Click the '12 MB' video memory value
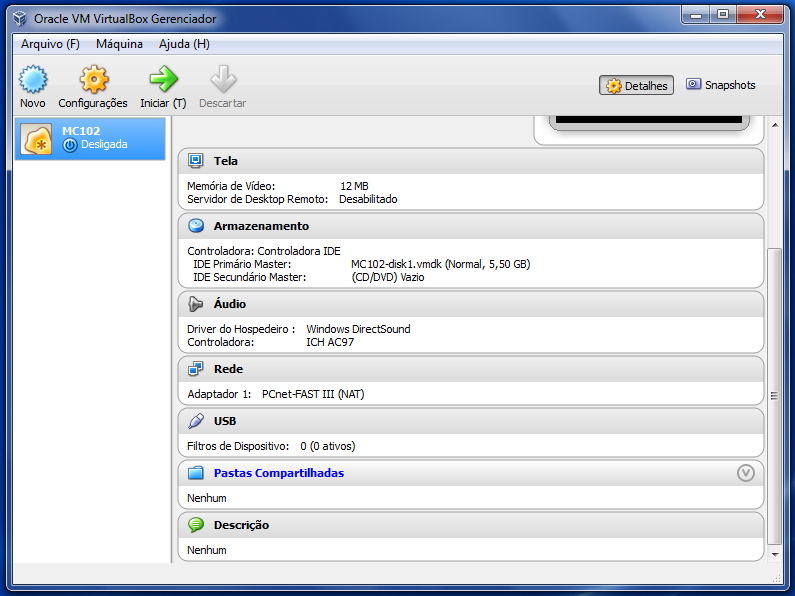Screen dimensions: 795x596 pyautogui.click(x=354, y=186)
